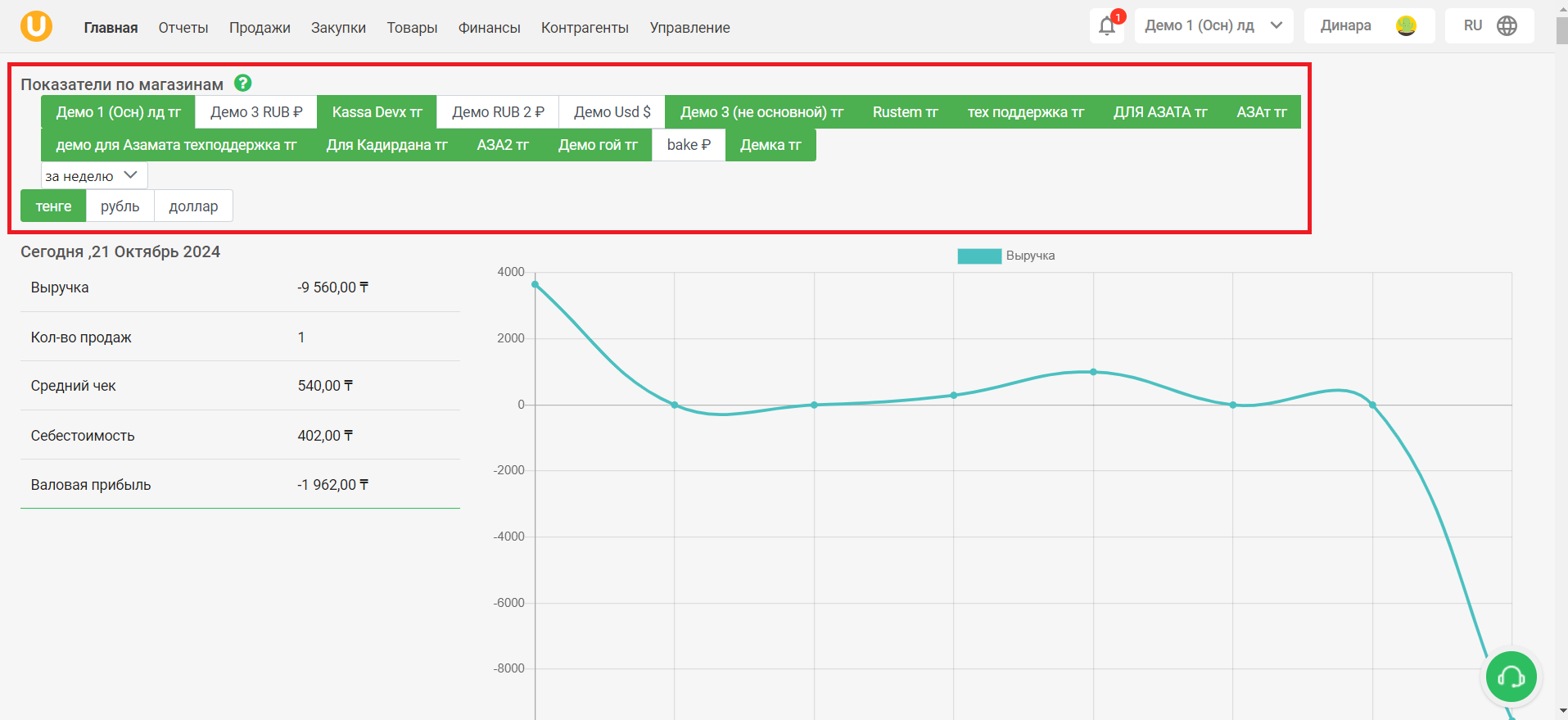Click the Средний чек value 540,00 ₸
The image size is (1568, 720).
tap(325, 386)
